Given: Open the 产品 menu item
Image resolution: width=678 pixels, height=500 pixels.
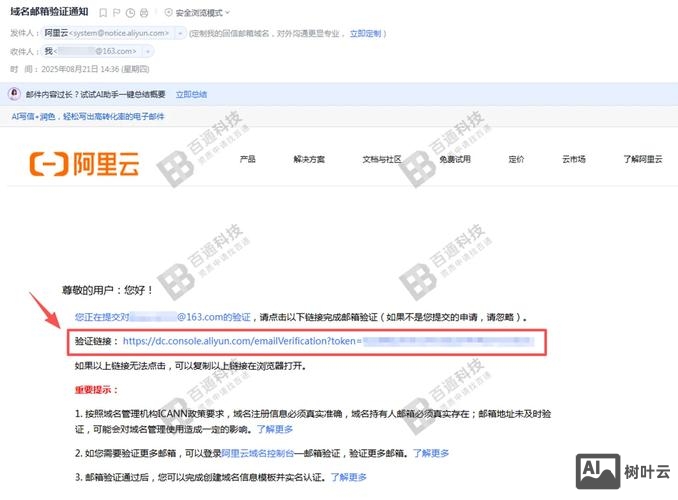Looking at the screenshot, I should [247, 159].
